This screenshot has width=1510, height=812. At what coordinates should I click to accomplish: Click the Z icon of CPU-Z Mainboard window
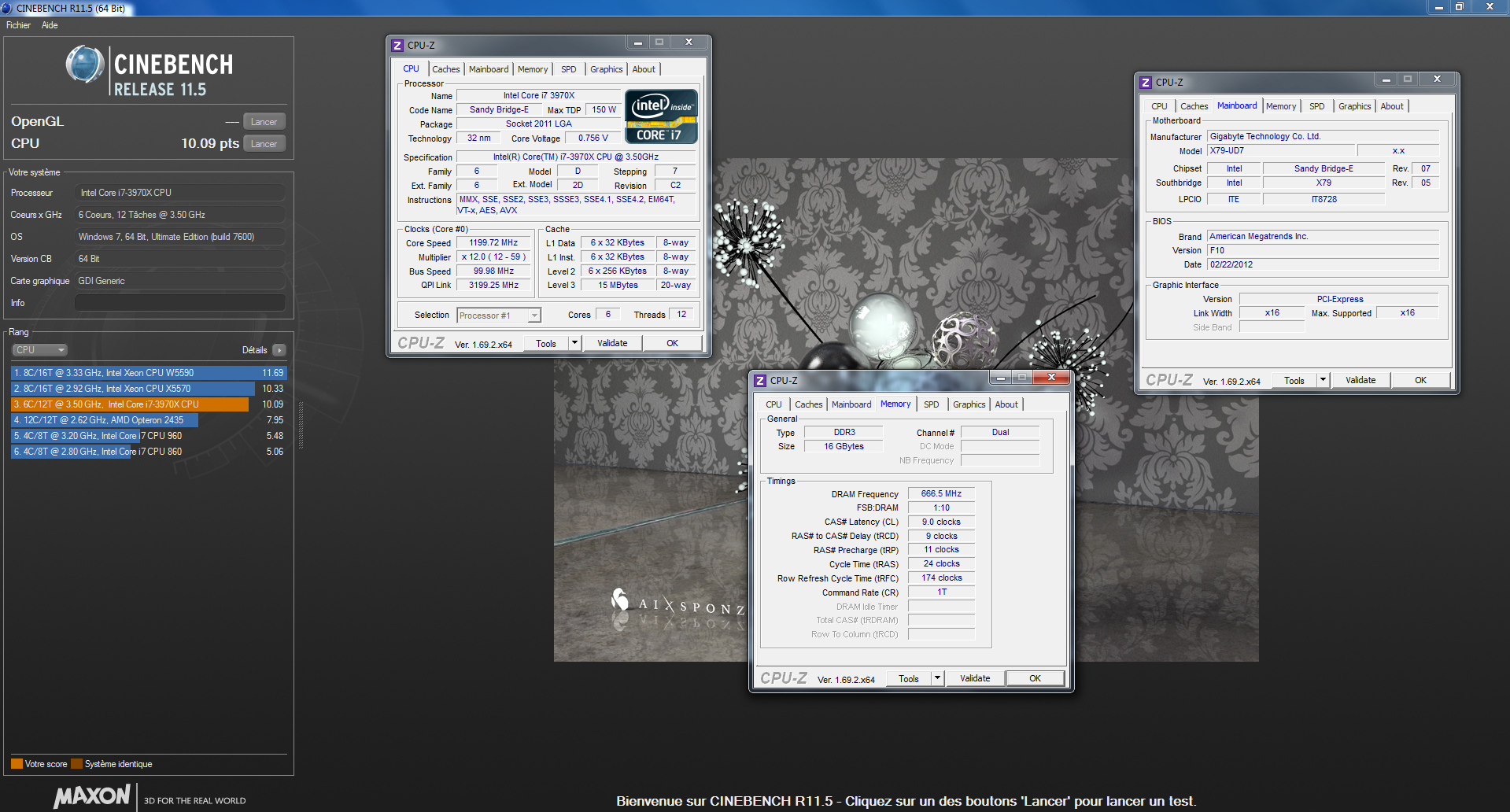[x=1146, y=82]
